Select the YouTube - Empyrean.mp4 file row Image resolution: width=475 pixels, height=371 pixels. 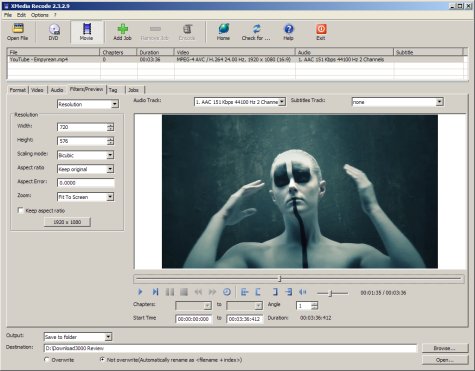coord(236,59)
